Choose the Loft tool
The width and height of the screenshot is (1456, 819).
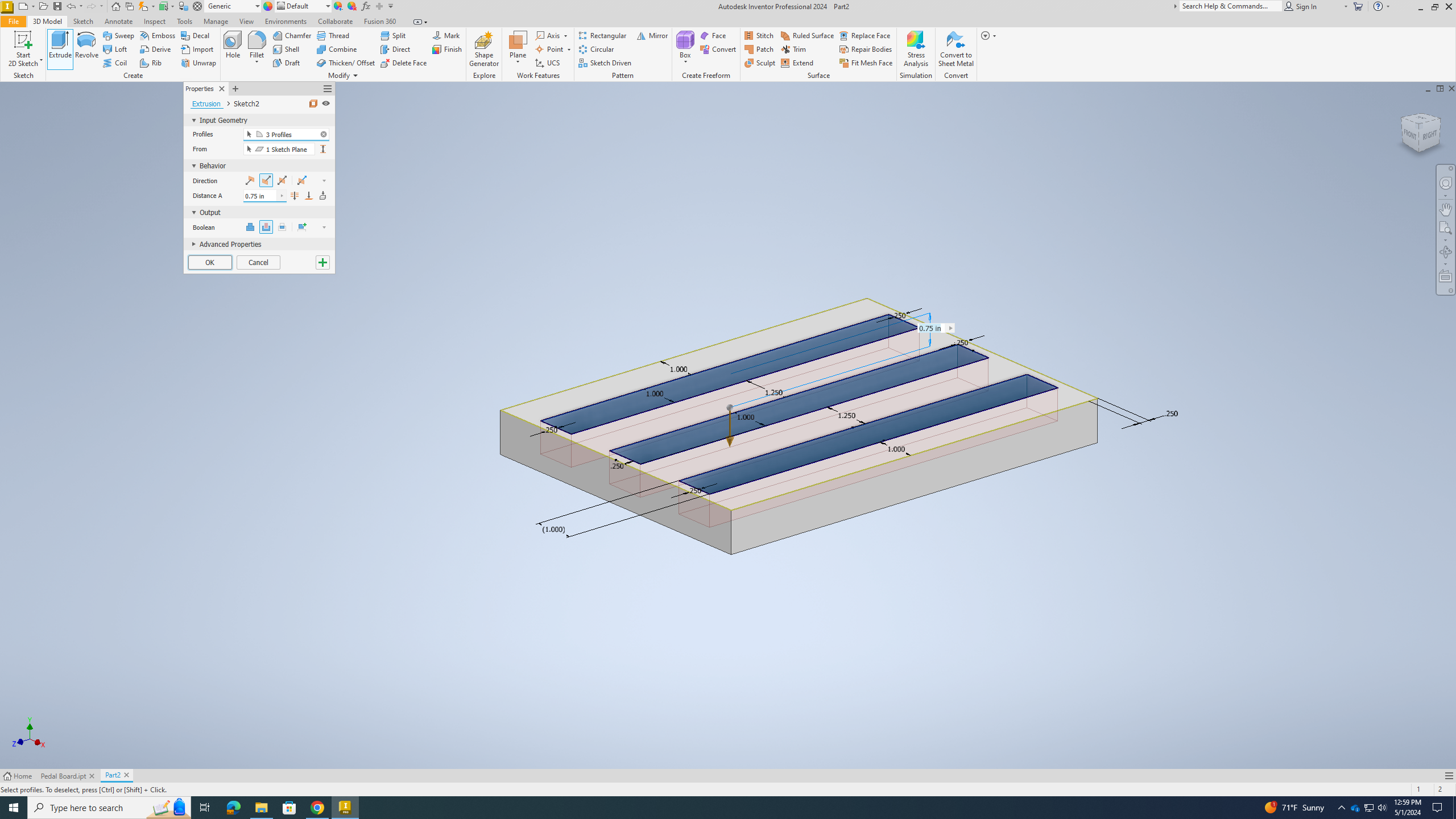click(115, 49)
